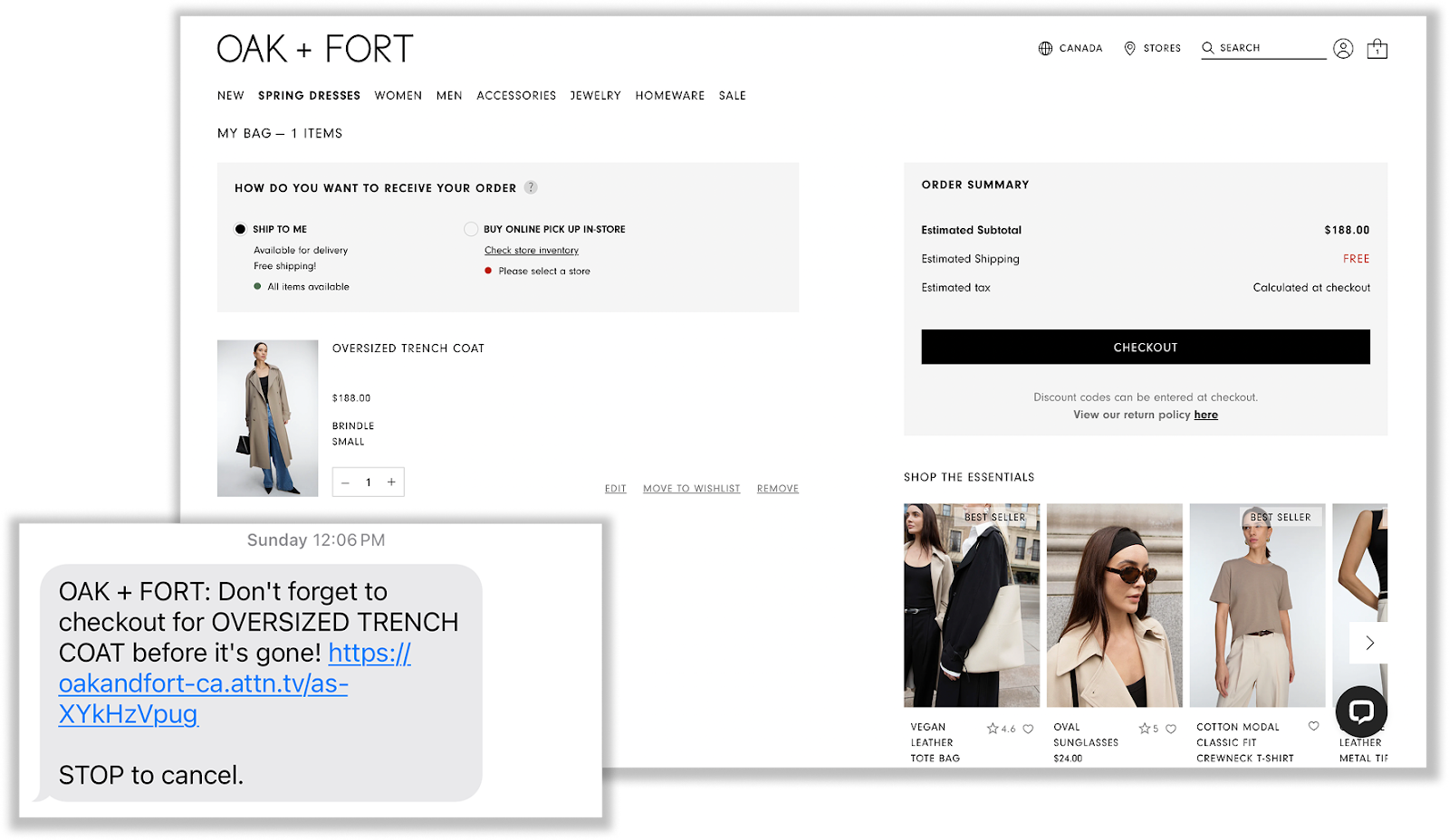Click the 4.6 star rating on tote bag

[1001, 729]
